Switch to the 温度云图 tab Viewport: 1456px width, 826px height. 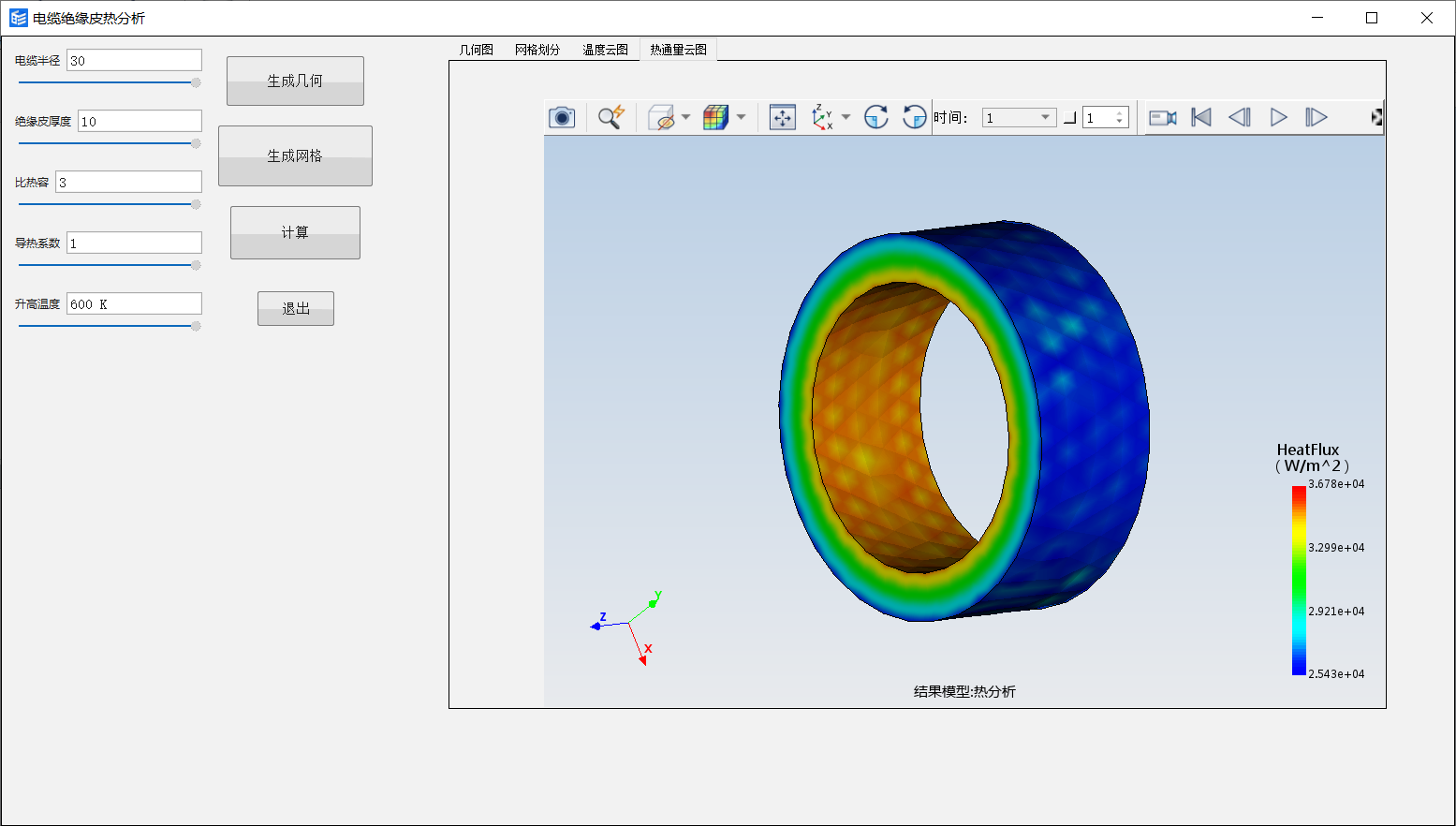605,50
